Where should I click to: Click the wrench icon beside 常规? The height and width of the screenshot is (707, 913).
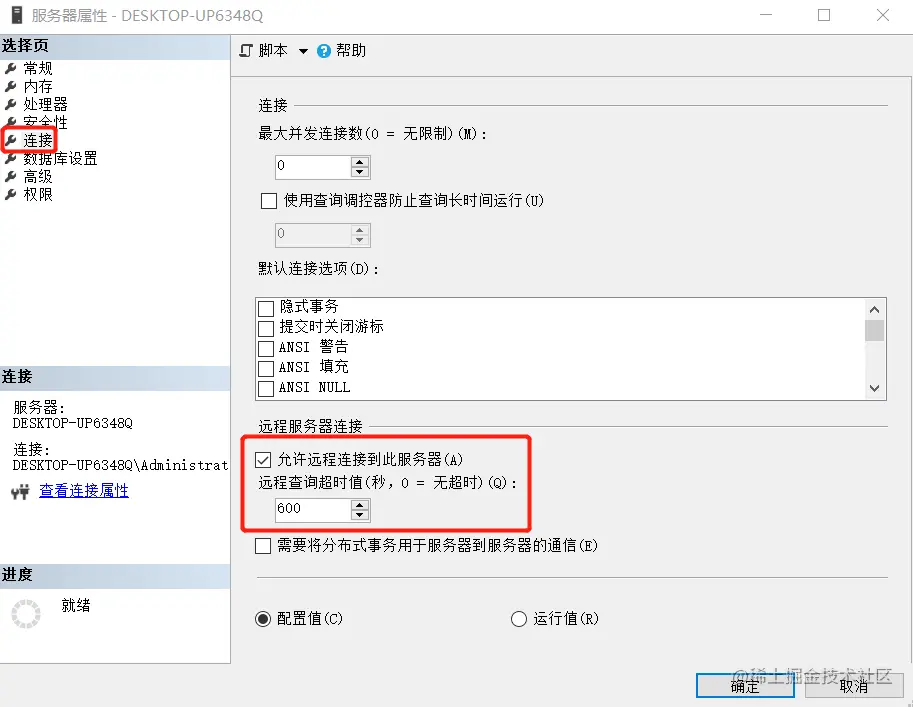(10, 69)
